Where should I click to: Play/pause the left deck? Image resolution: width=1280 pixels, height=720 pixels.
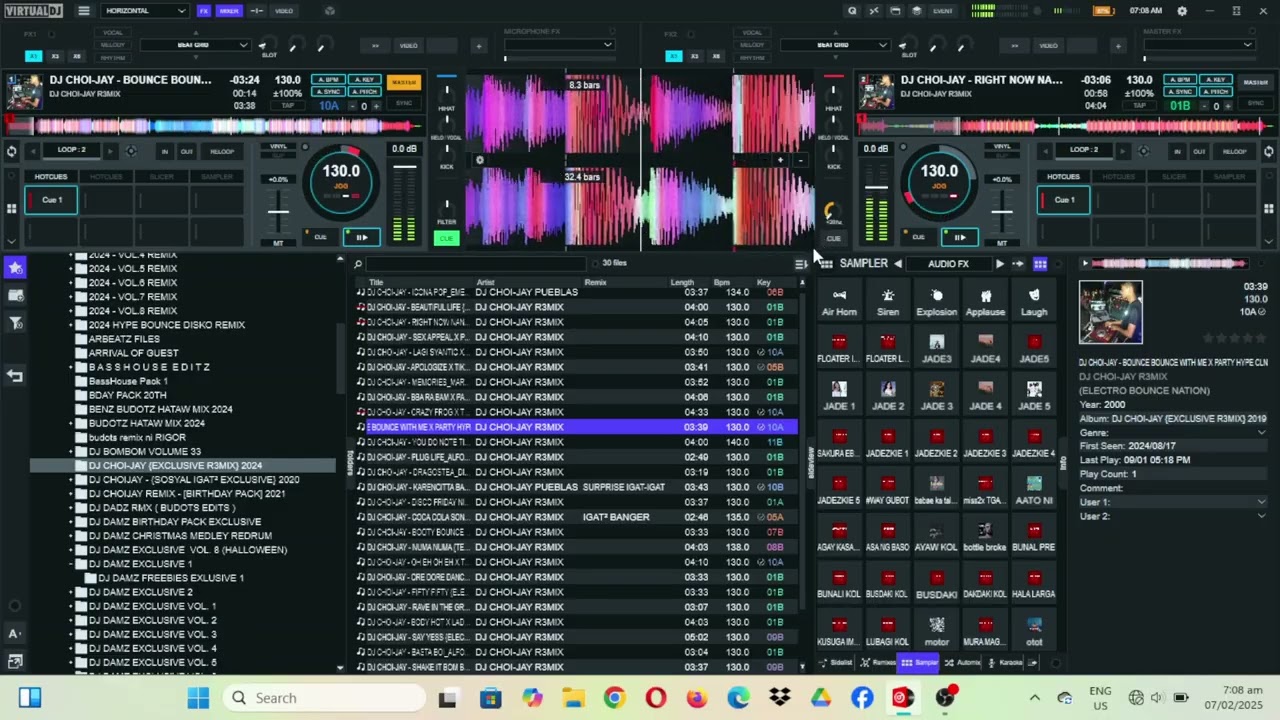point(361,237)
